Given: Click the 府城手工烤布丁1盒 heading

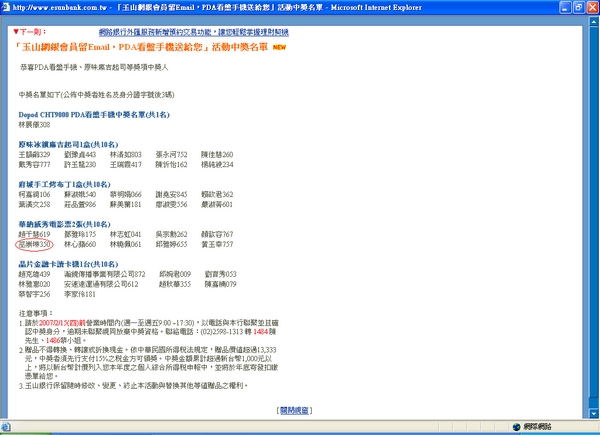Looking at the screenshot, I should tap(64, 184).
